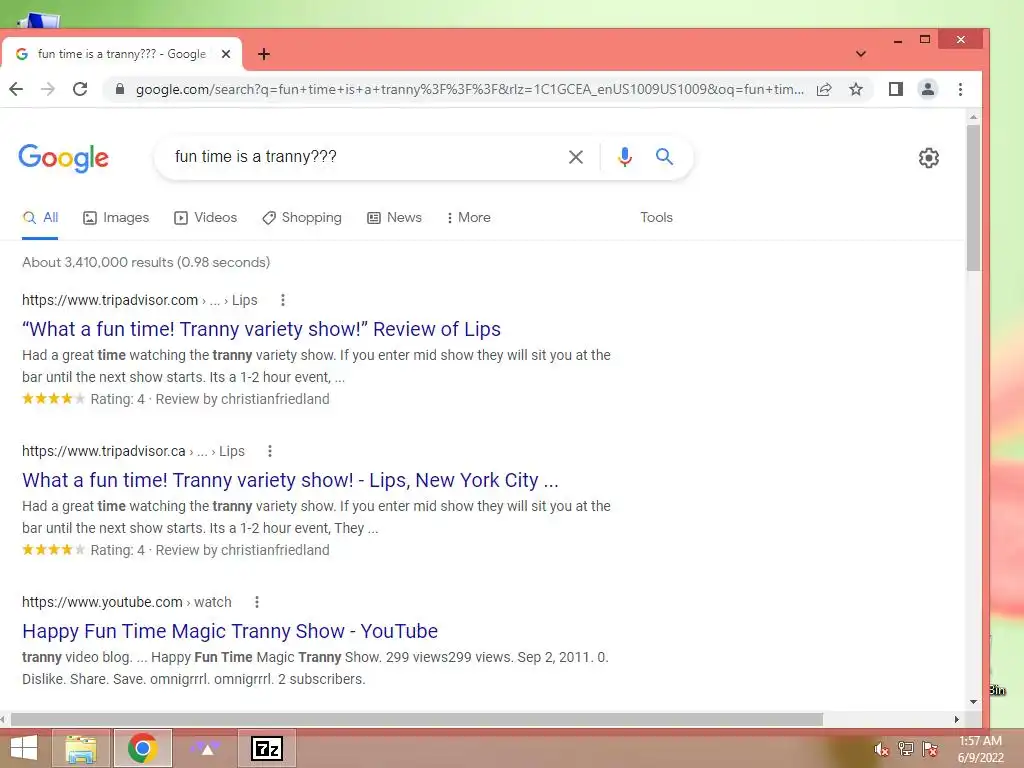Open the search Tools options
Screen dimensions: 1024x768
[656, 217]
